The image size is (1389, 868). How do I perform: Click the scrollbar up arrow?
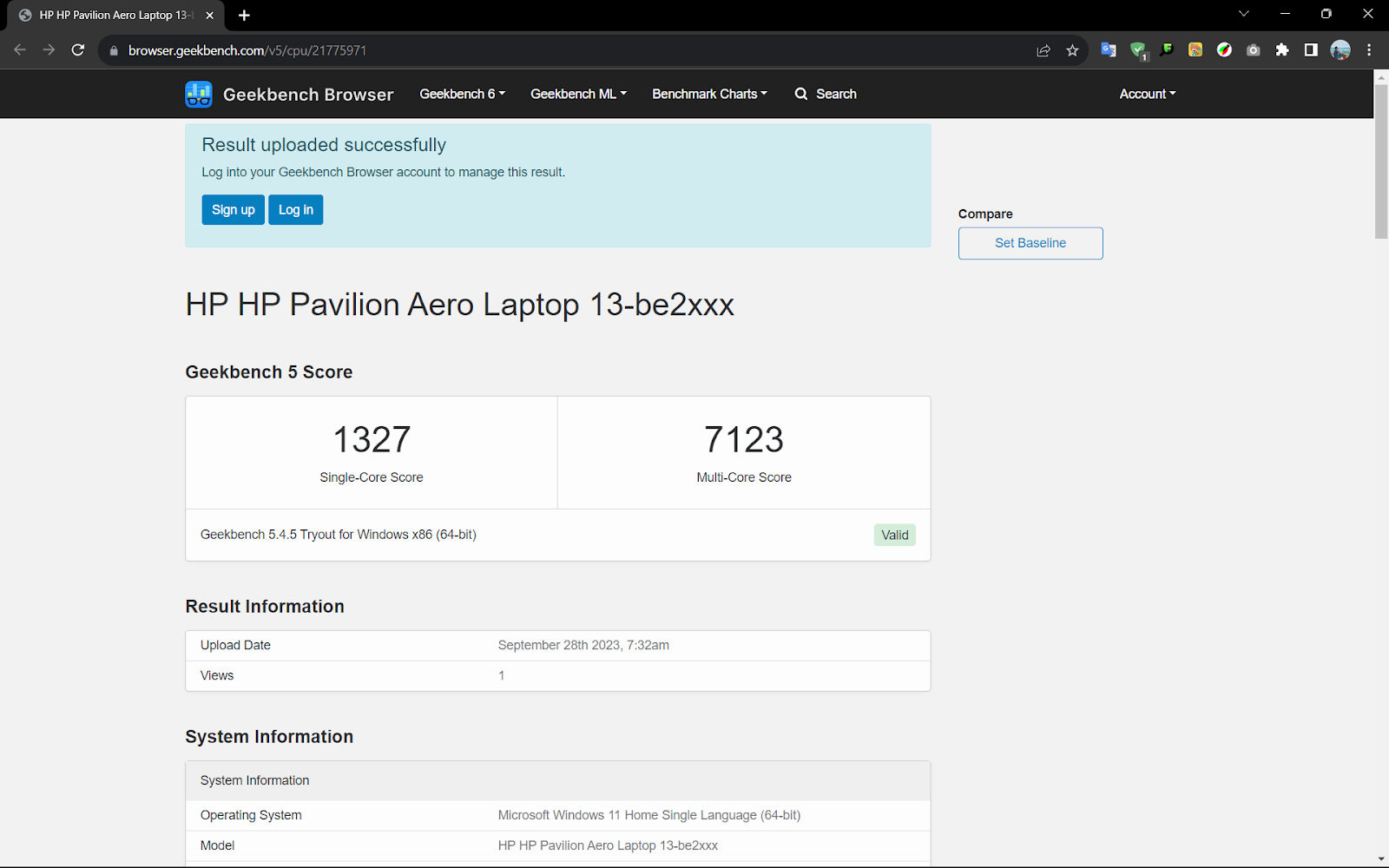(x=1381, y=76)
